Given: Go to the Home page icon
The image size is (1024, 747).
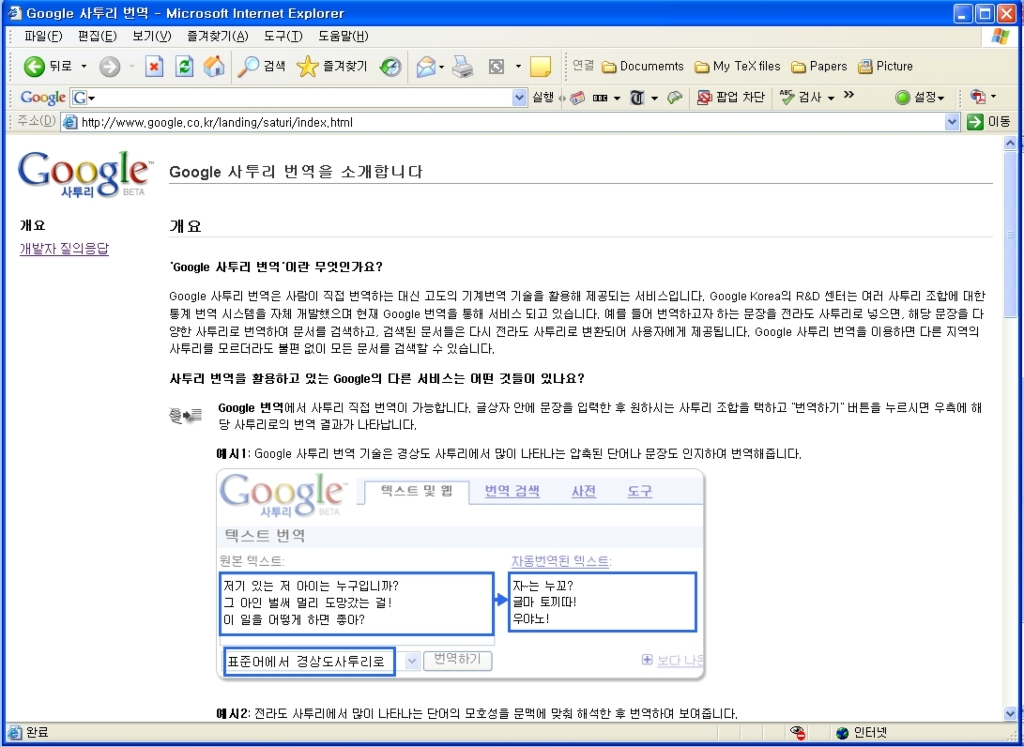Looking at the screenshot, I should pos(214,66).
